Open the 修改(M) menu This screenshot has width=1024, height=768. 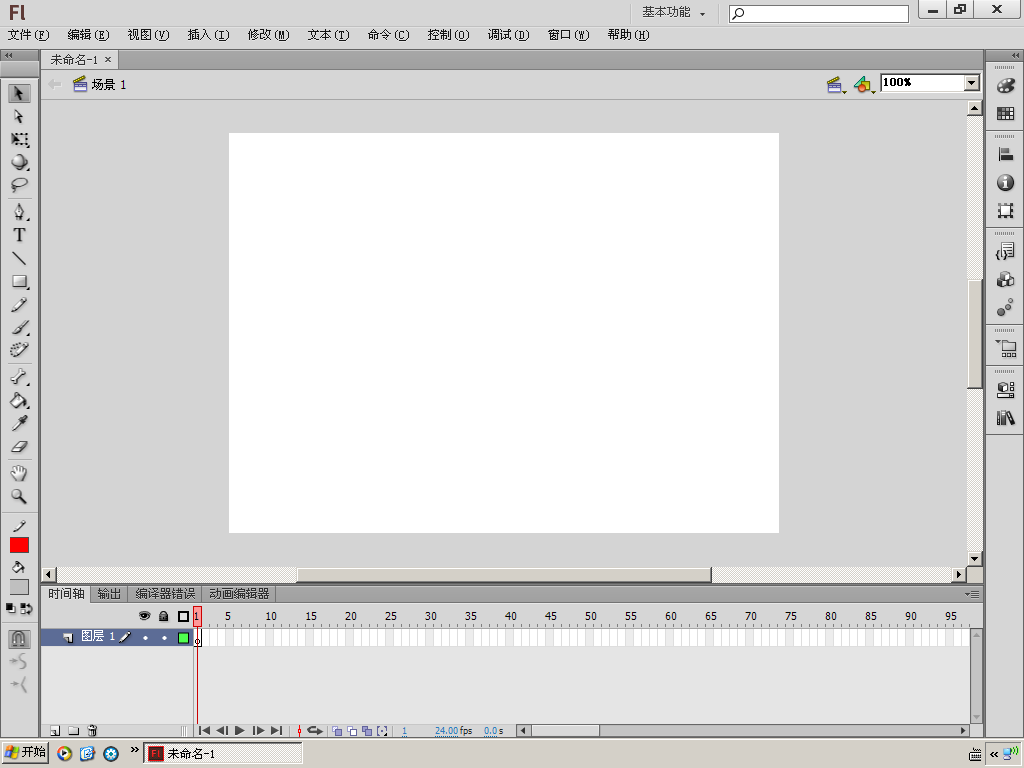[268, 35]
